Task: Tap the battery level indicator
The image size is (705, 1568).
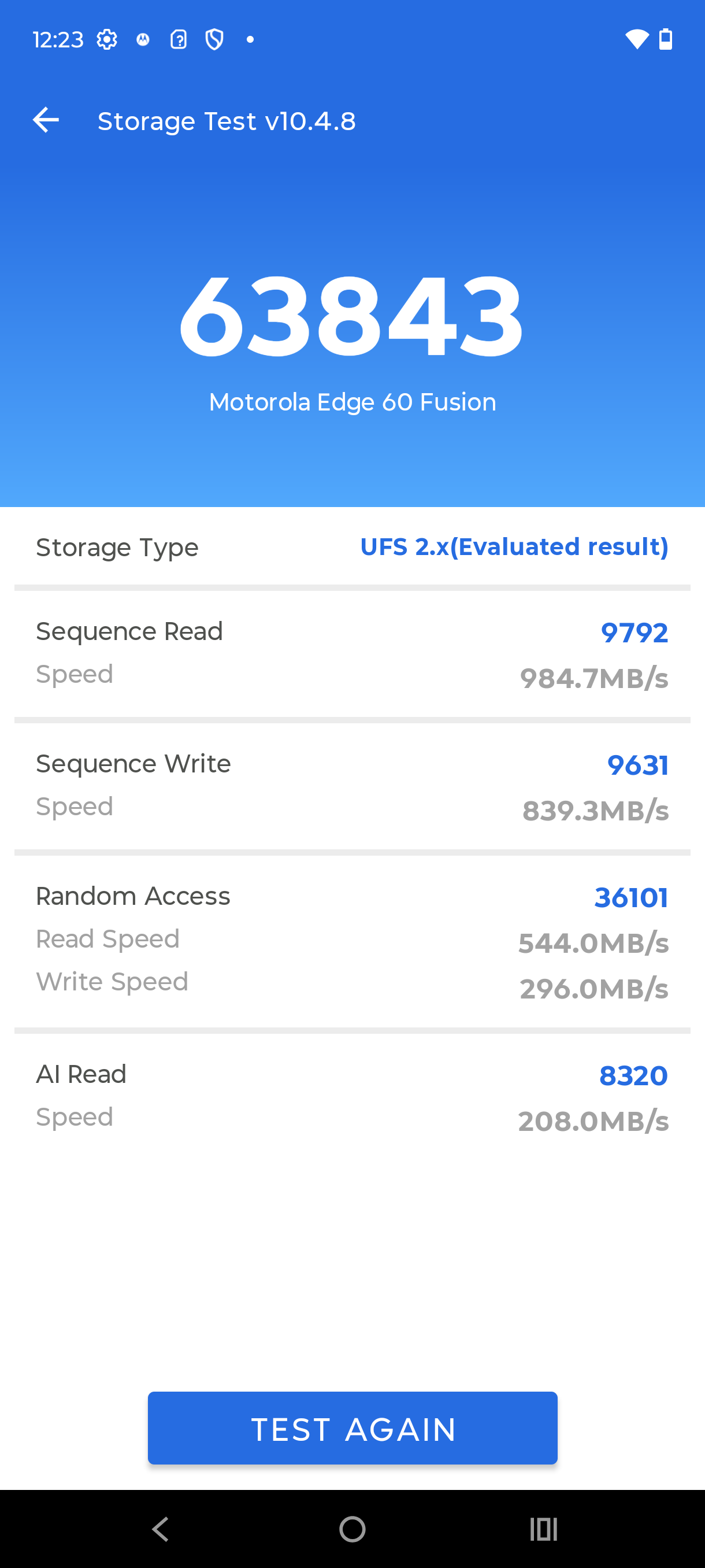Action: (666, 38)
